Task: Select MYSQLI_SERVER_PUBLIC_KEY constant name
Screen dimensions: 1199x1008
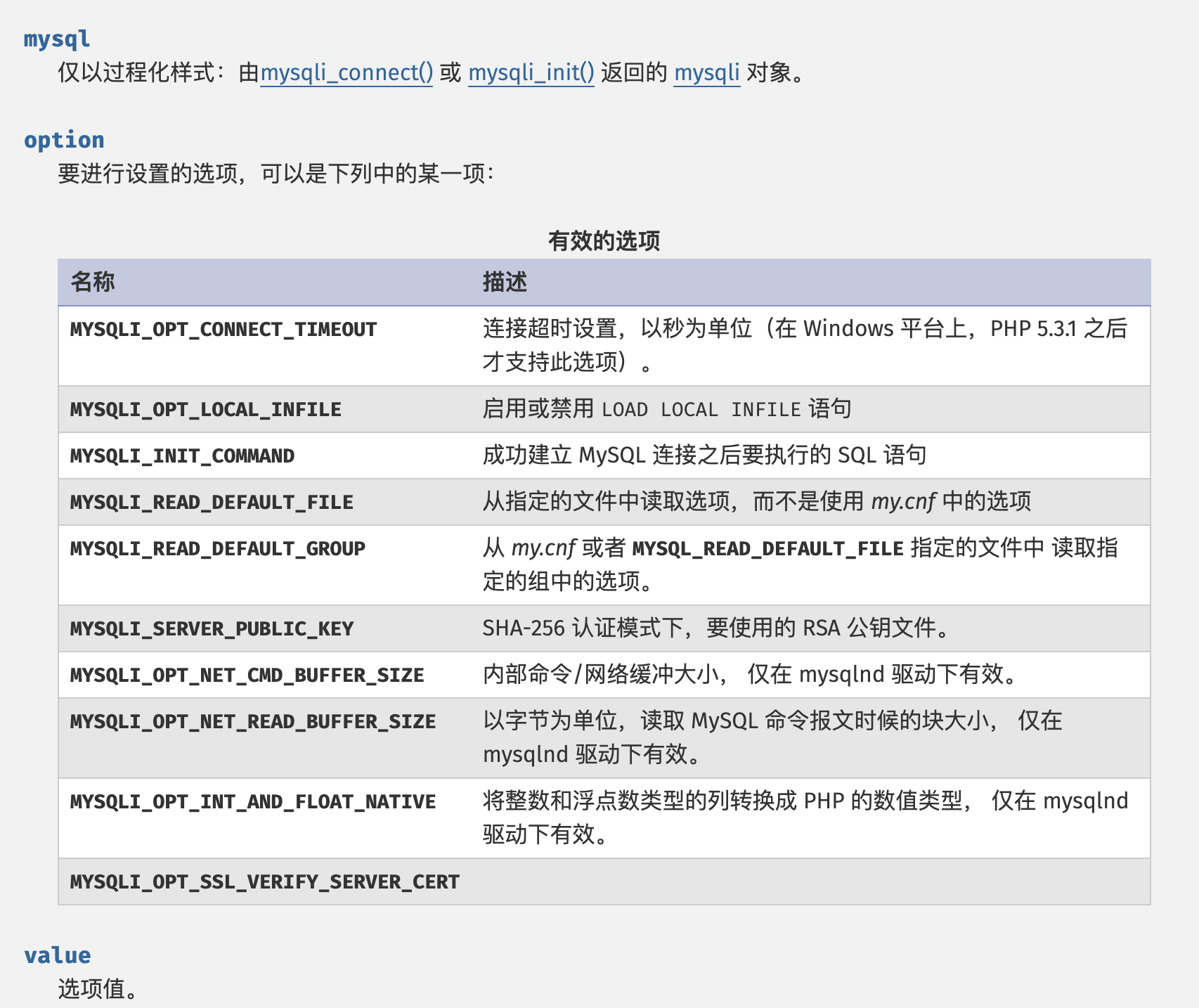Action: point(212,629)
